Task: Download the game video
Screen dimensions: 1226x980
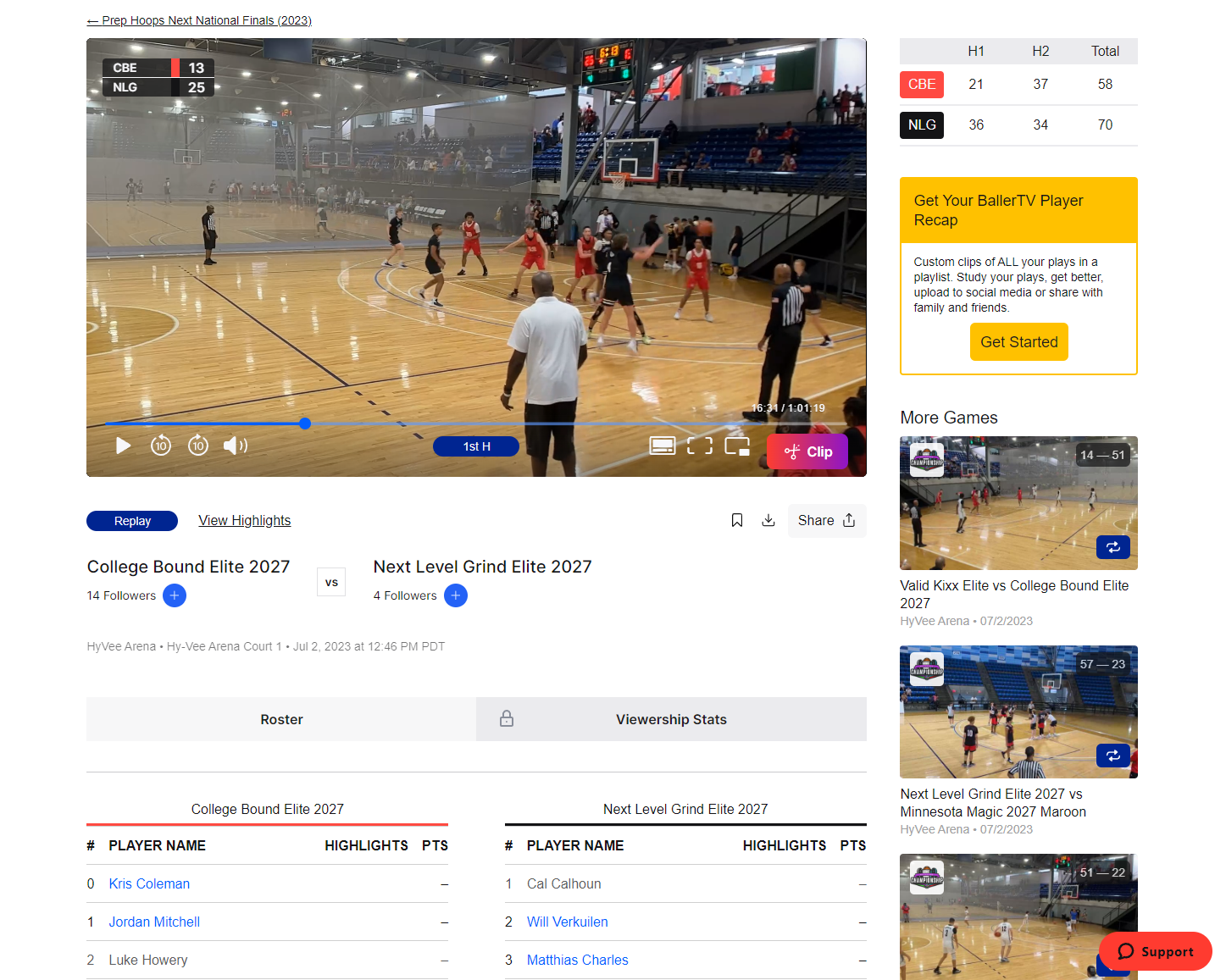Action: click(768, 521)
